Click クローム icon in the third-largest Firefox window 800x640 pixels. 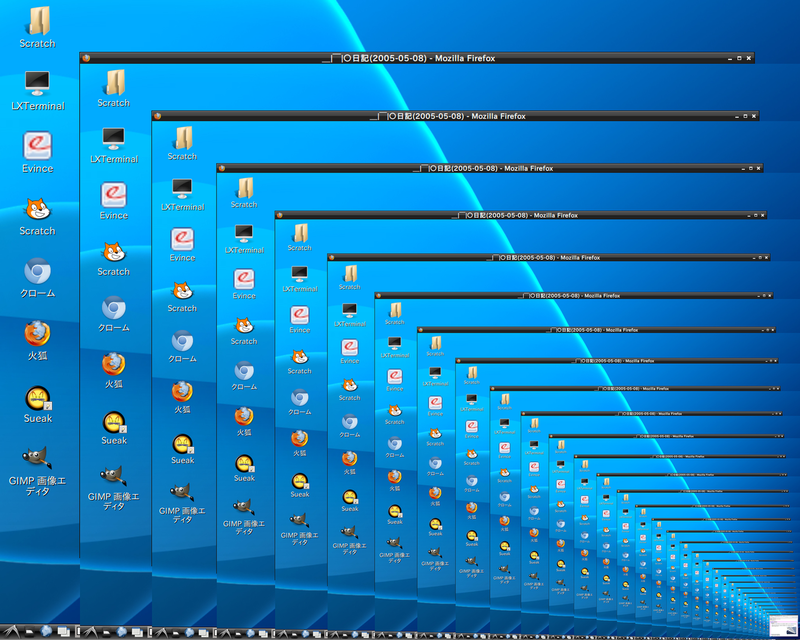click(244, 371)
